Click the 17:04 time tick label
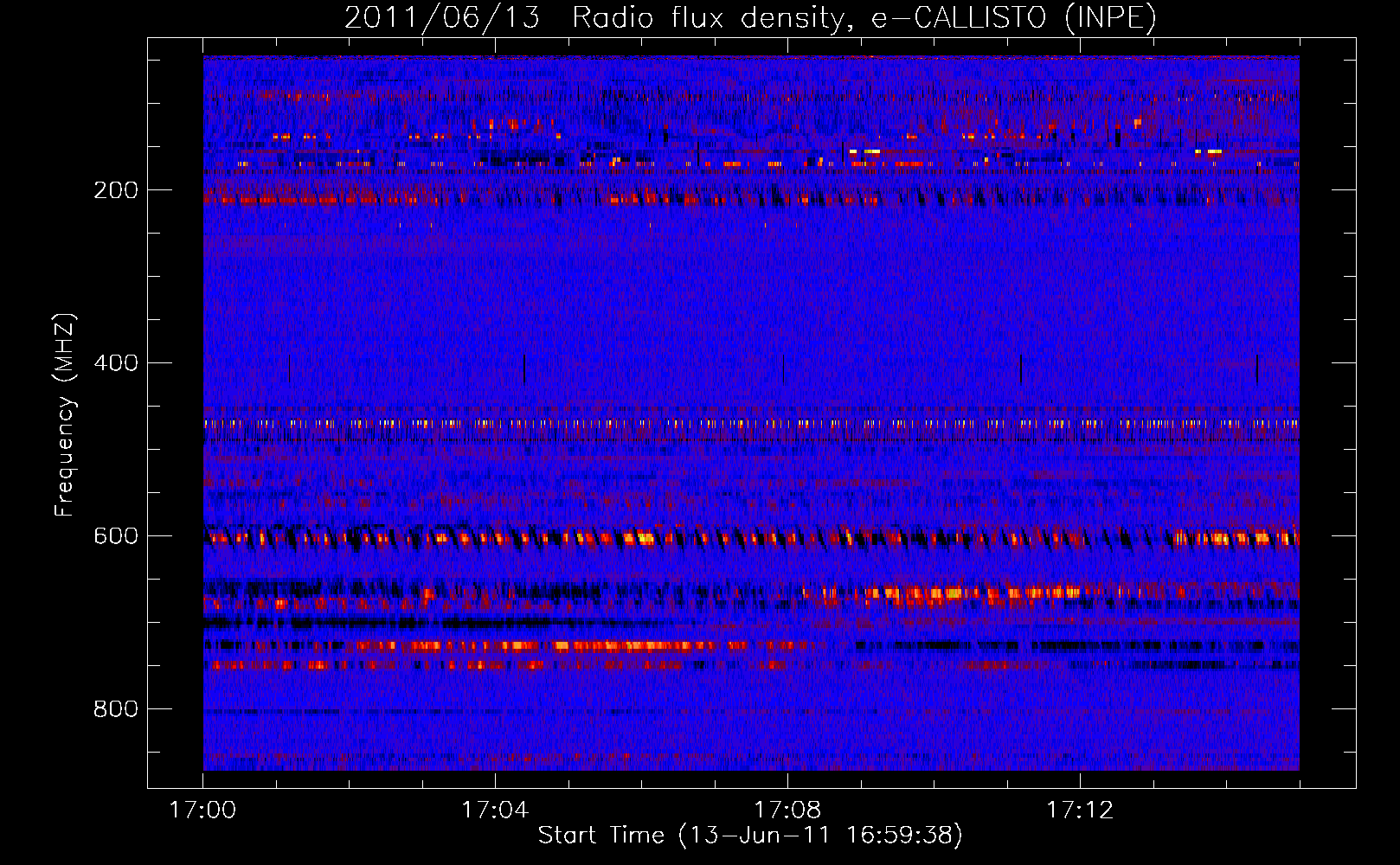This screenshot has width=1400, height=865. (x=495, y=811)
